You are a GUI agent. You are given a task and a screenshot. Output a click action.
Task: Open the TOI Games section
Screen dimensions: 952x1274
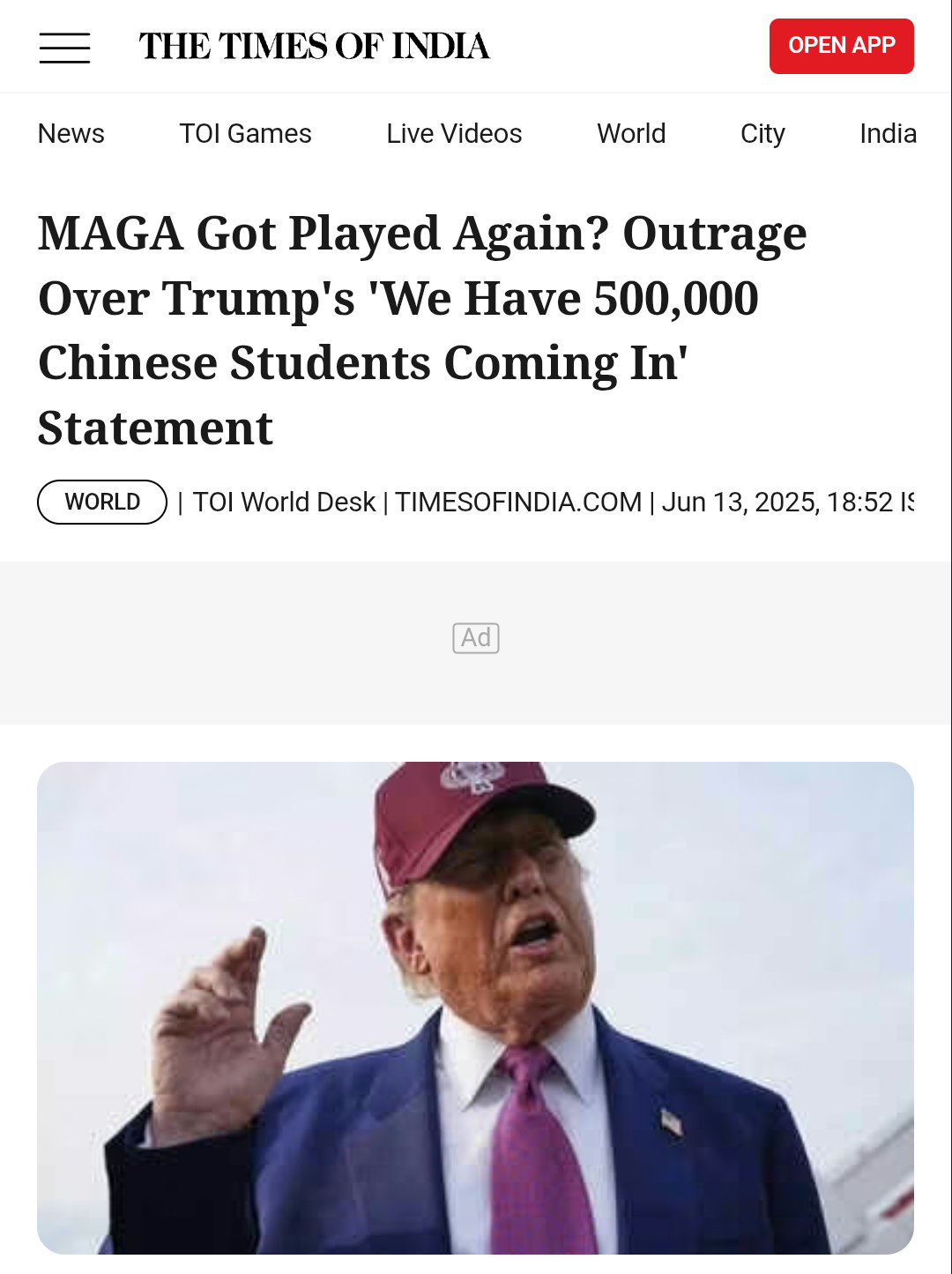[x=245, y=134]
